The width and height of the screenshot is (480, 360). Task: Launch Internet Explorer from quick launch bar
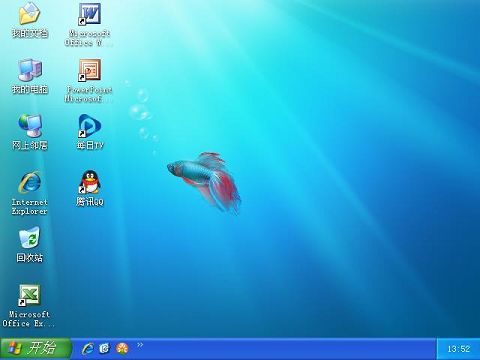pyautogui.click(x=88, y=349)
